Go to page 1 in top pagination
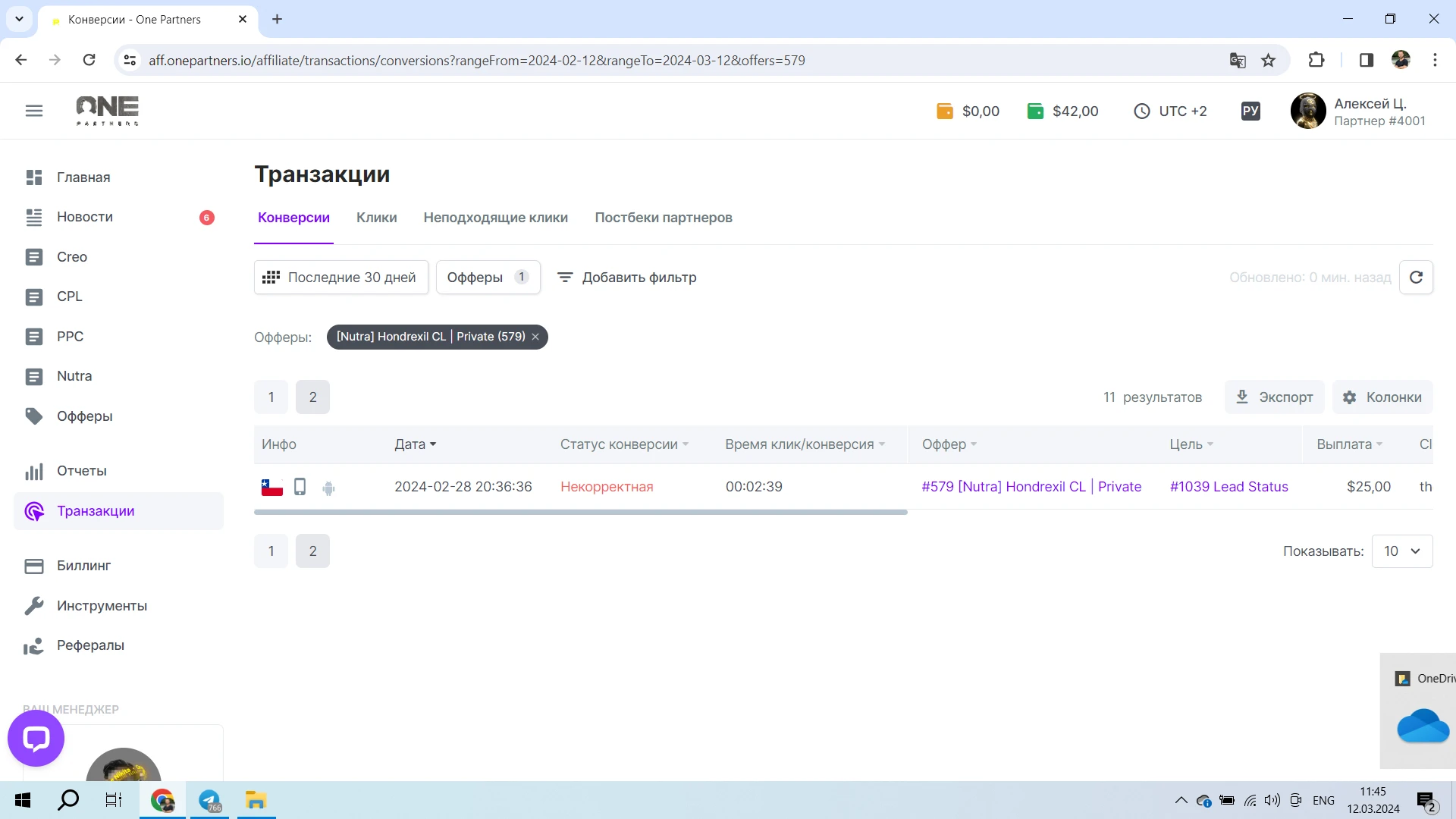This screenshot has width=1456, height=819. [271, 397]
